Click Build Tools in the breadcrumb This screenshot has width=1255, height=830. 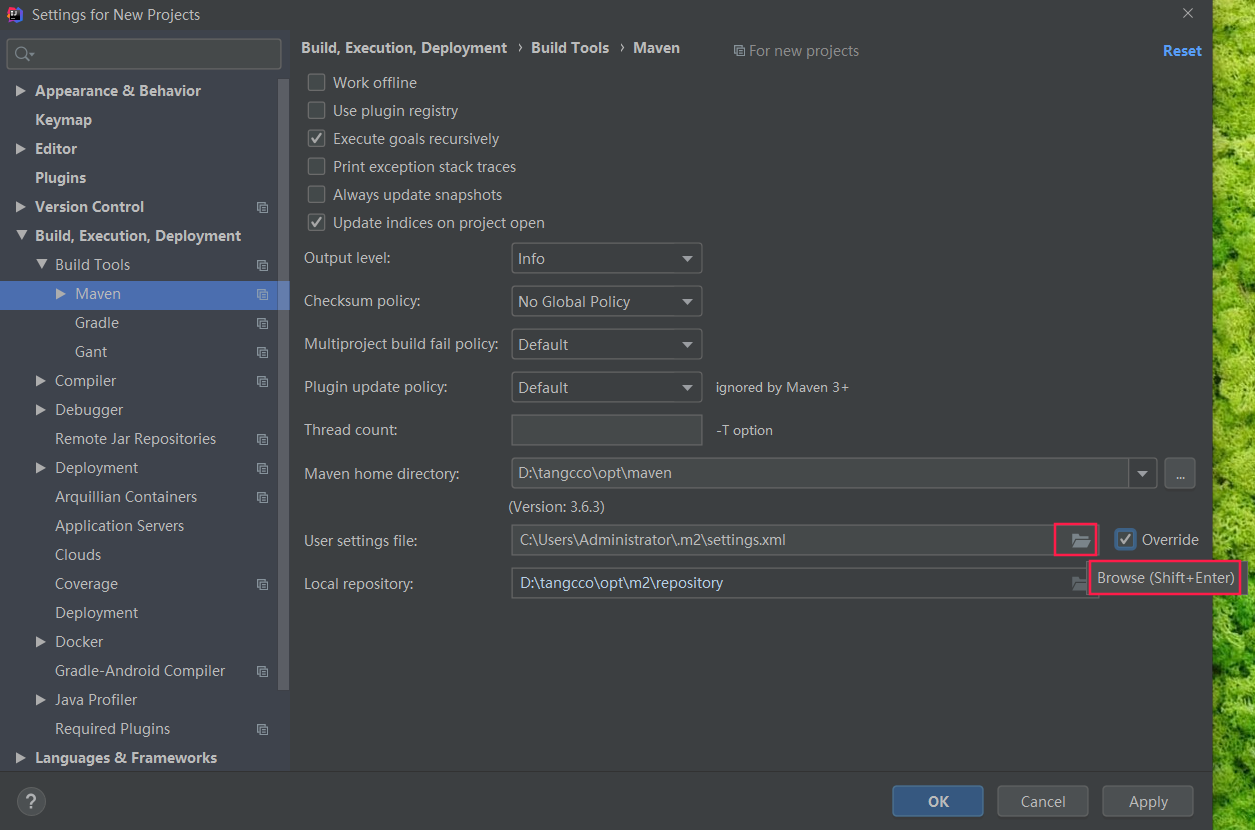pos(570,48)
